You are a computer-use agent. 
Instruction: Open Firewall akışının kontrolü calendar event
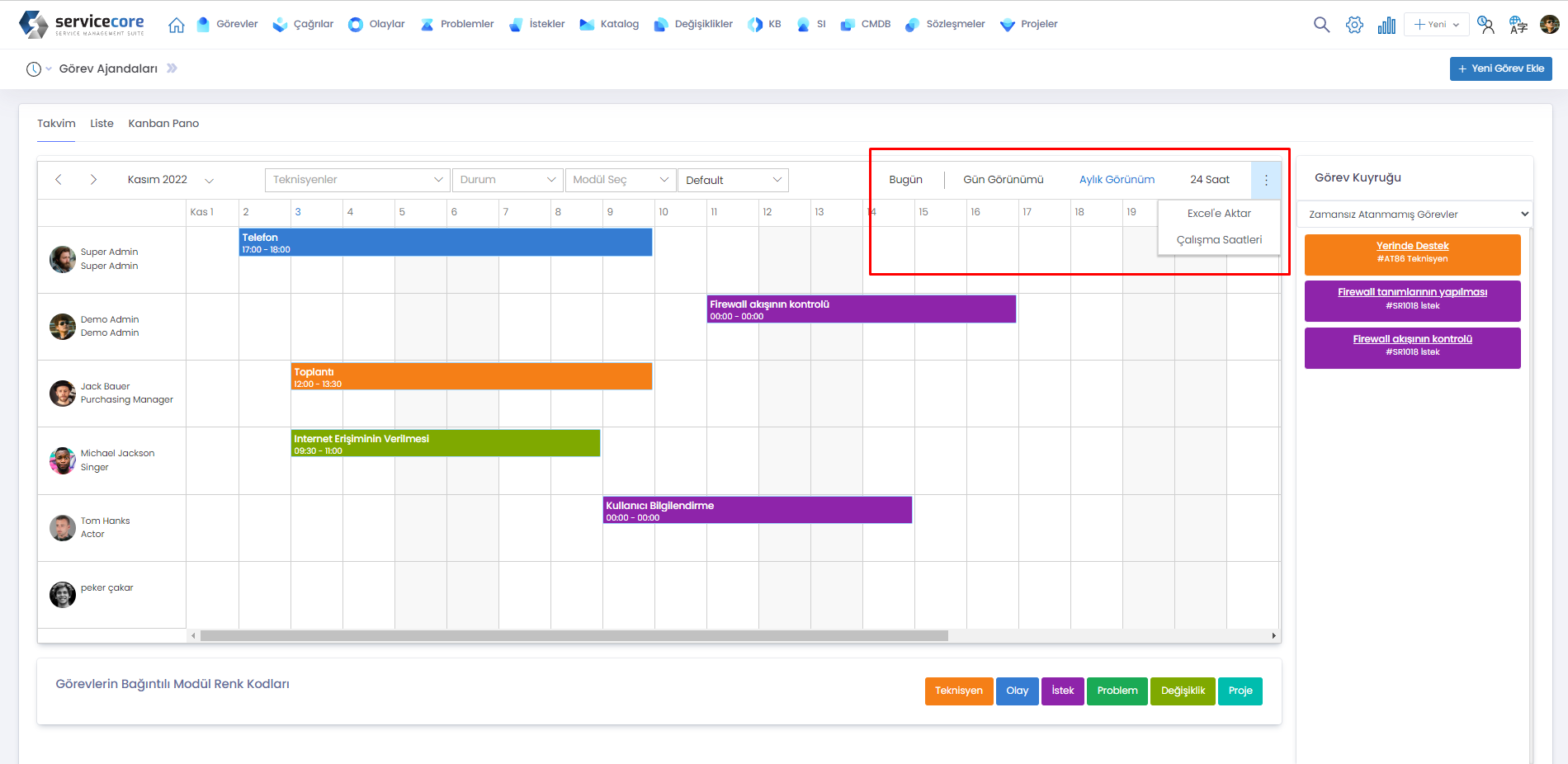[x=862, y=309]
